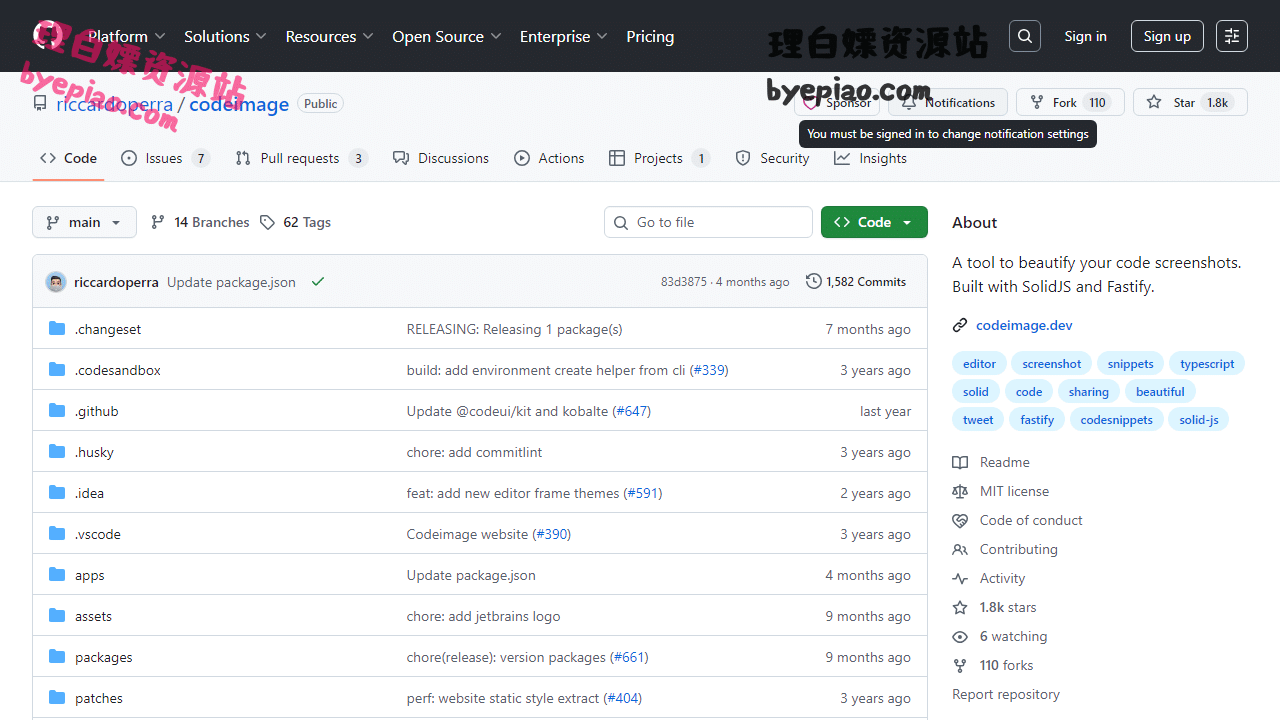Click the folder icon next to apps

pyautogui.click(x=57, y=575)
